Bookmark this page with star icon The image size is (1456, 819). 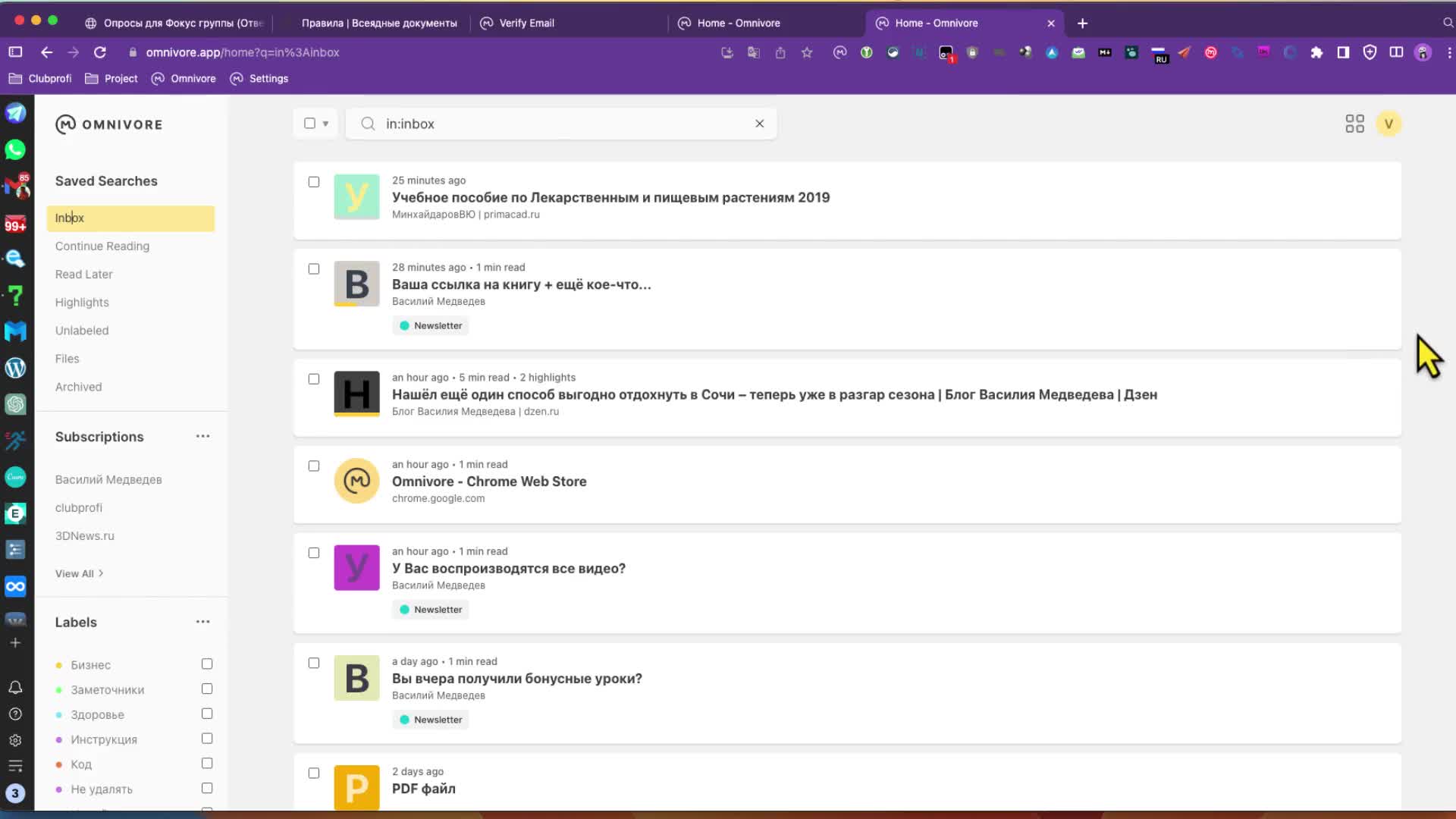[x=807, y=52]
